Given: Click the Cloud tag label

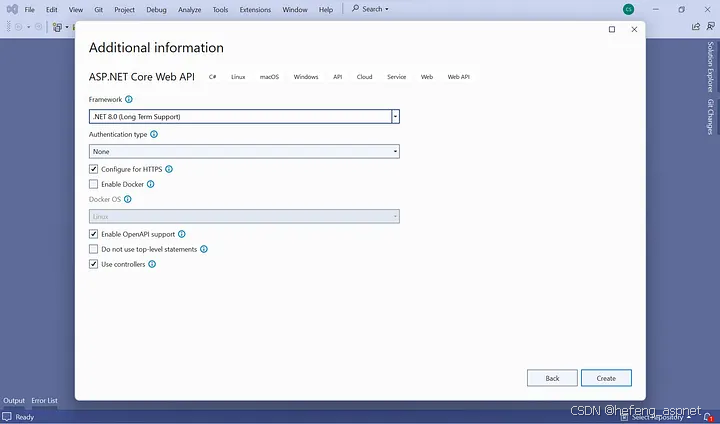Looking at the screenshot, I should (365, 77).
